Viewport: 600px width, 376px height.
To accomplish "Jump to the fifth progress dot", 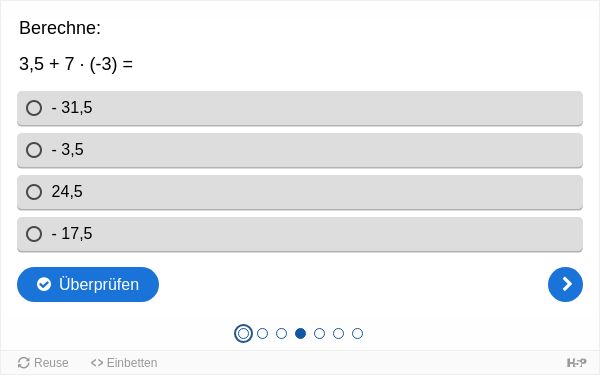I will [320, 334].
